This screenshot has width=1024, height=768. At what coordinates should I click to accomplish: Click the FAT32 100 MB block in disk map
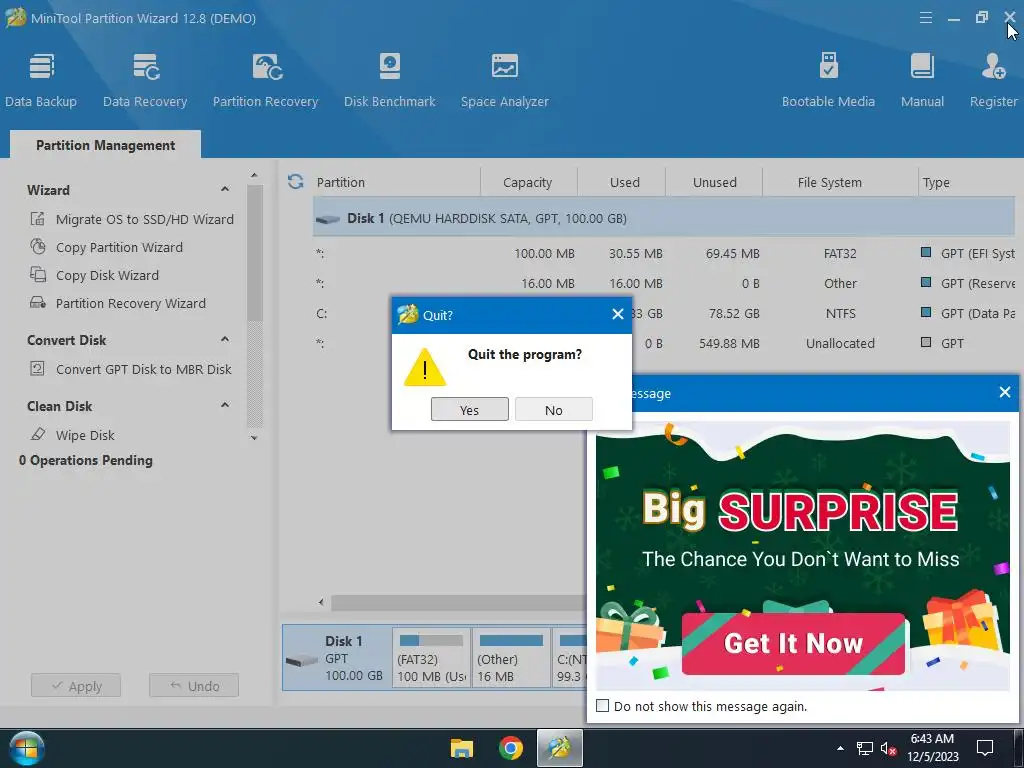[x=431, y=658]
